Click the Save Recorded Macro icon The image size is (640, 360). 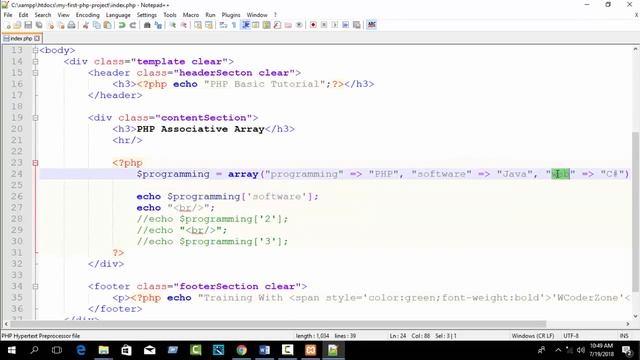tap(356, 25)
